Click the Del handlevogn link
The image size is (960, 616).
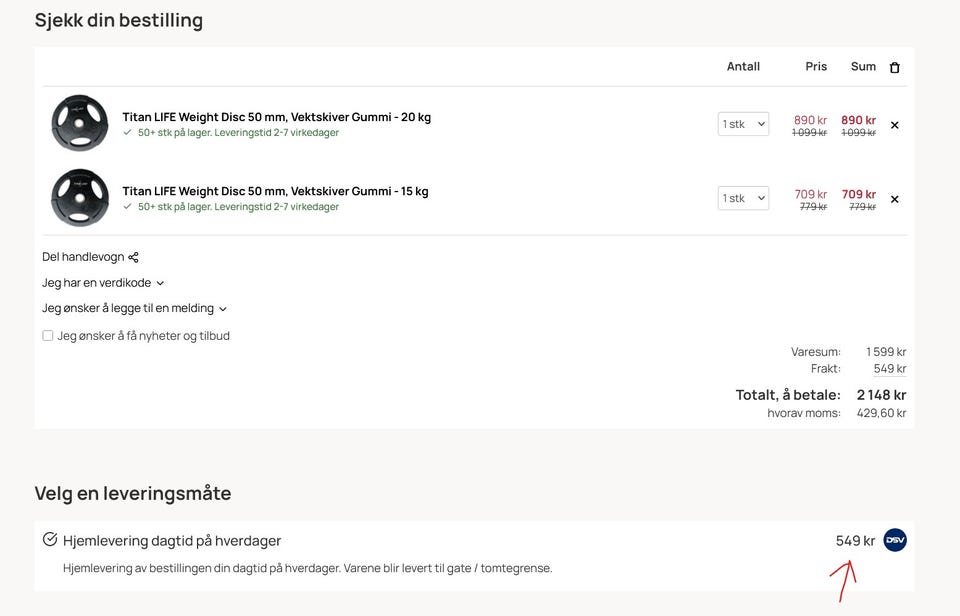(83, 257)
